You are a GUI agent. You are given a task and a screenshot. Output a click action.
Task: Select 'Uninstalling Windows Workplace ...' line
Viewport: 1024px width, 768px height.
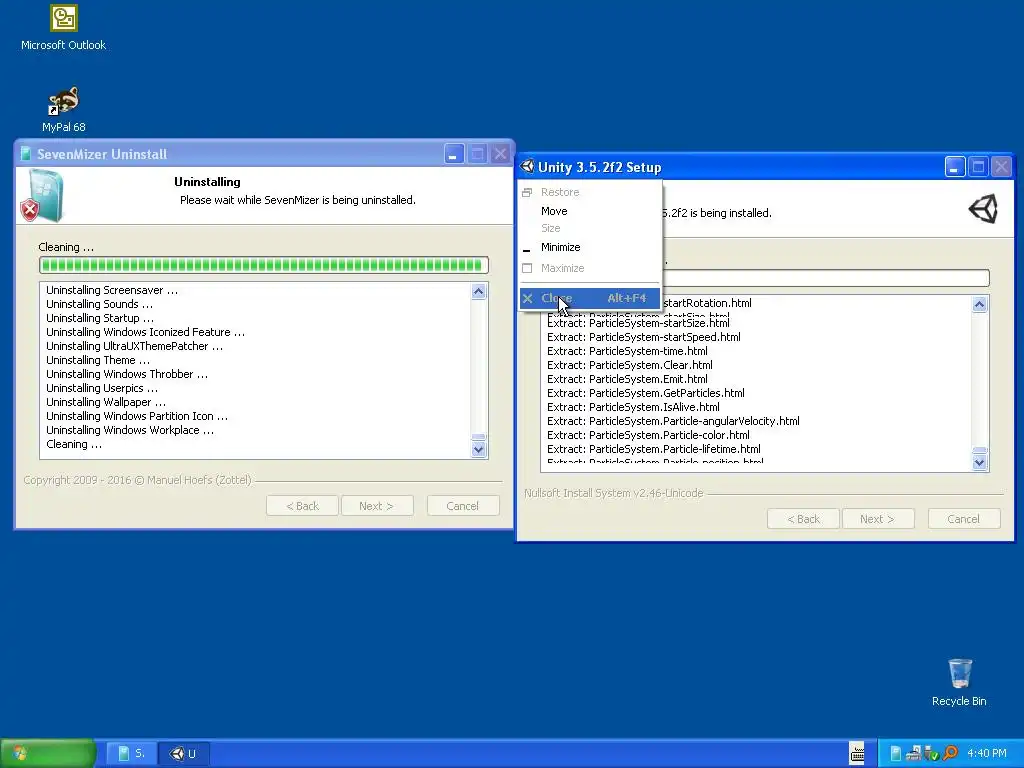(x=130, y=430)
